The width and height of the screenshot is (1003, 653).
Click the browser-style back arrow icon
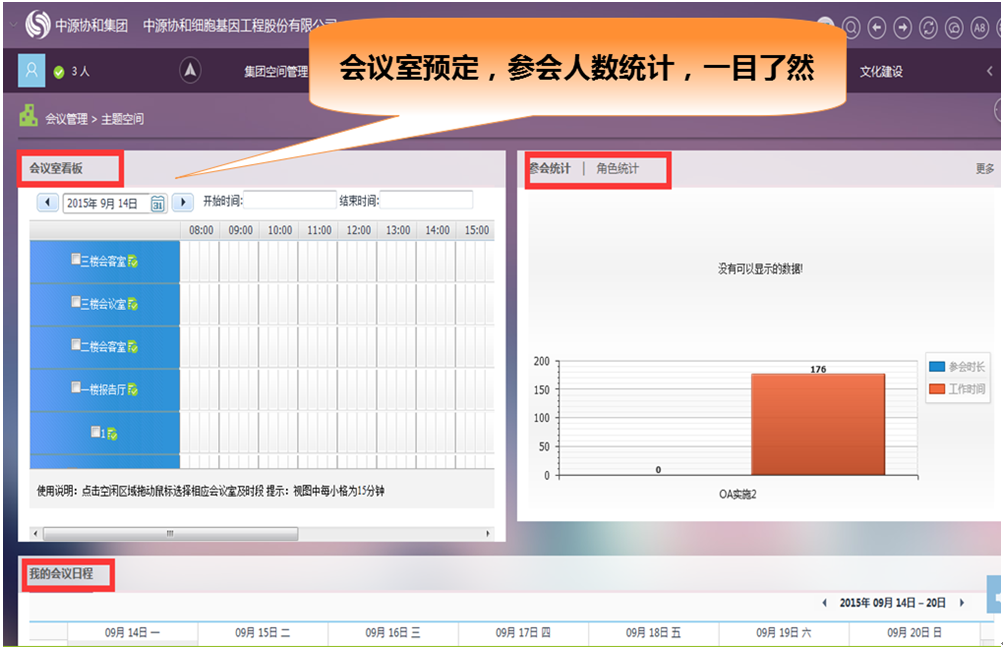(877, 27)
